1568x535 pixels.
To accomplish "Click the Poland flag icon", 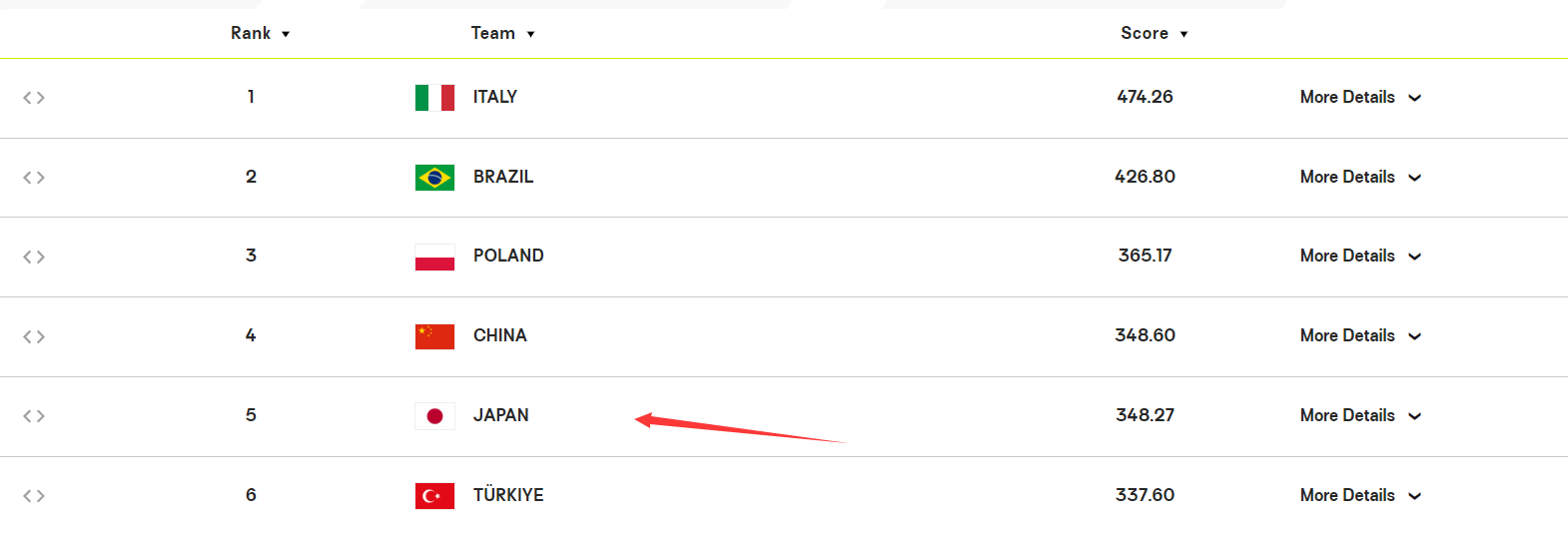I will (x=434, y=257).
